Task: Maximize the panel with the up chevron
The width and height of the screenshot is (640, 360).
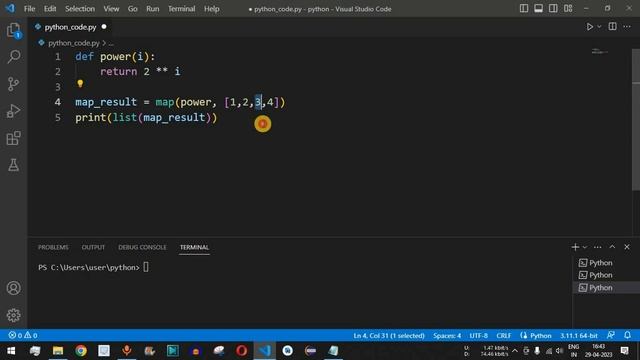Action: [x=612, y=247]
